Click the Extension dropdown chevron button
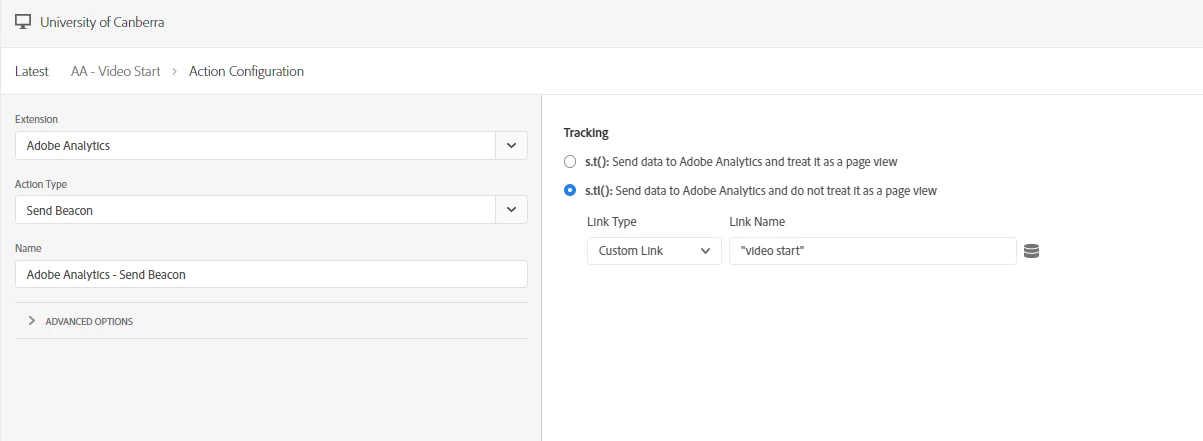1203x441 pixels. click(x=511, y=145)
